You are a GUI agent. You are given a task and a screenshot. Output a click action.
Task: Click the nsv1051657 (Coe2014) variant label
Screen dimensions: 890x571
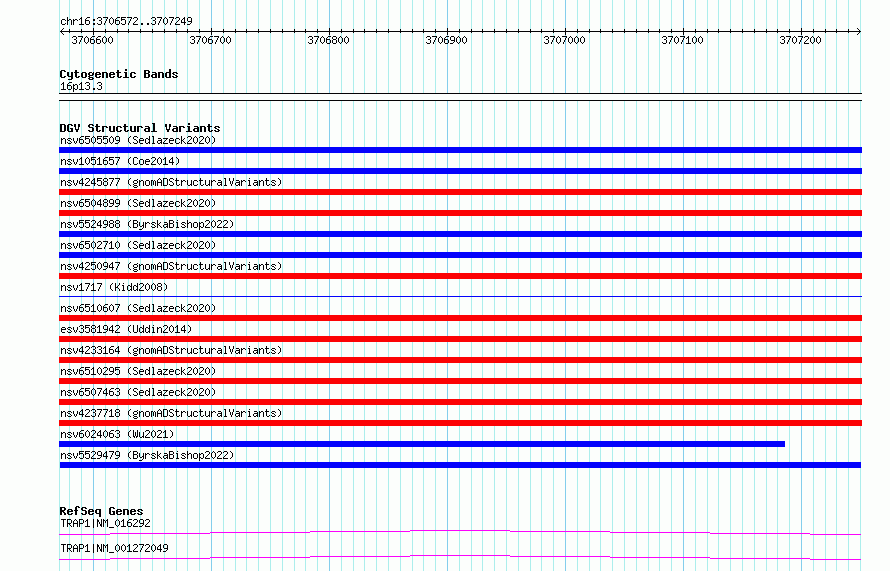(120, 161)
